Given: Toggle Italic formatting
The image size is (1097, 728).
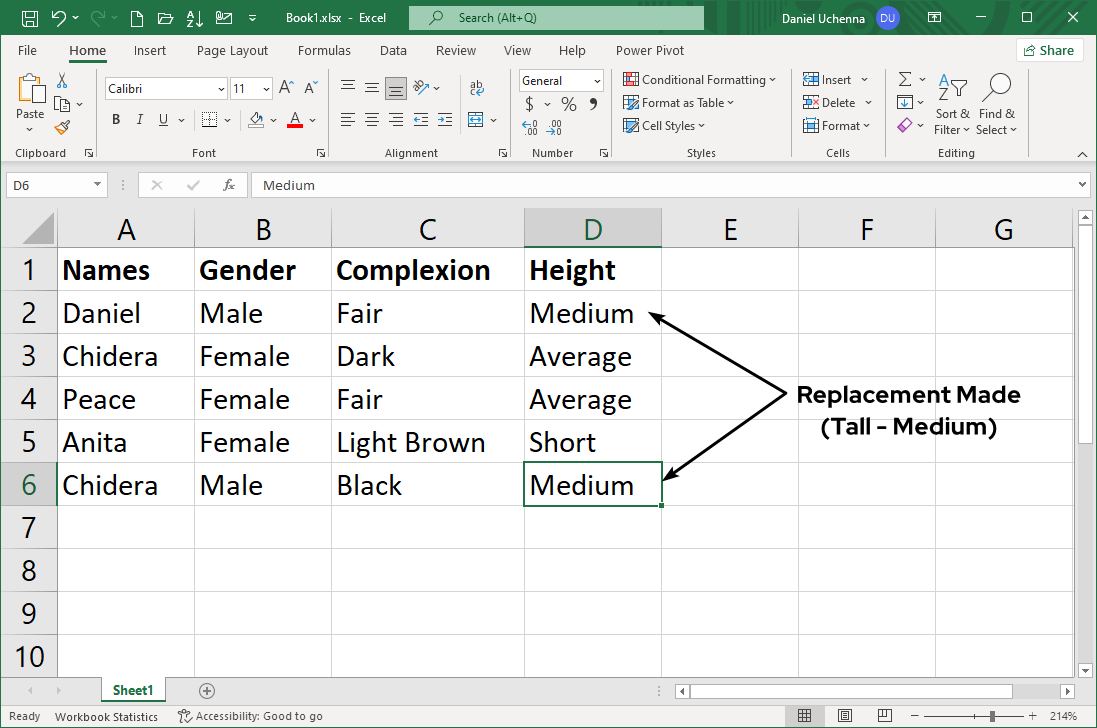Looking at the screenshot, I should [x=139, y=120].
